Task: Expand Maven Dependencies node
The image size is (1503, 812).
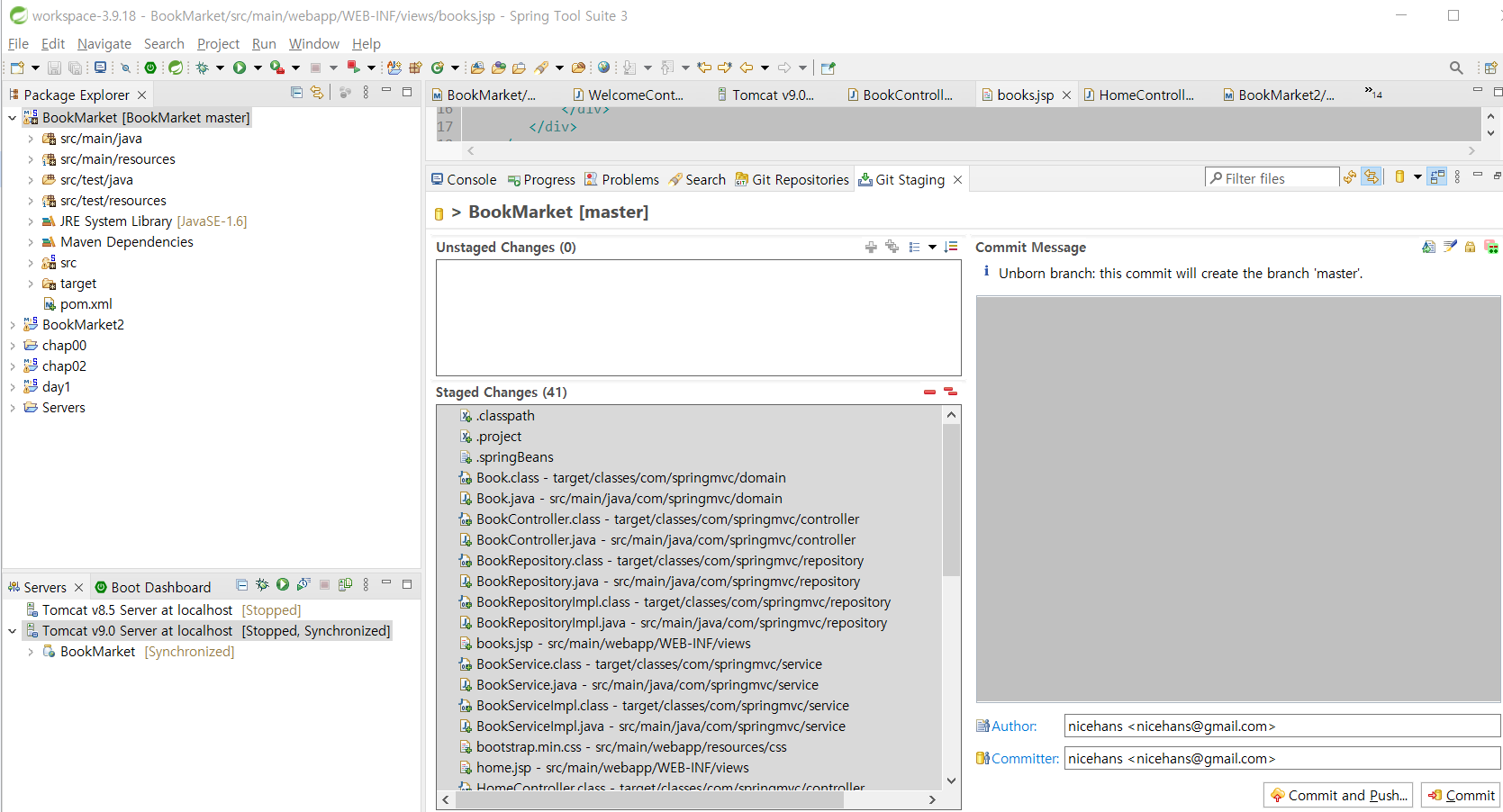Action: (31, 242)
